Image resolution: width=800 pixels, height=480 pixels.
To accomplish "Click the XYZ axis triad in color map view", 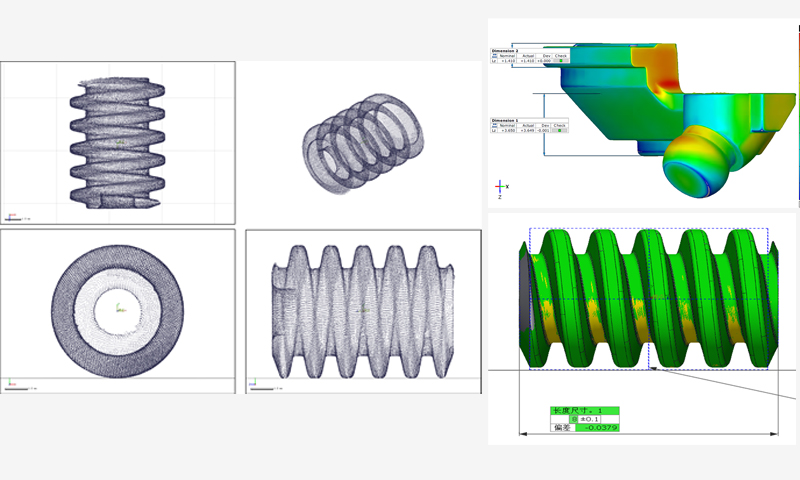I will tap(501, 186).
